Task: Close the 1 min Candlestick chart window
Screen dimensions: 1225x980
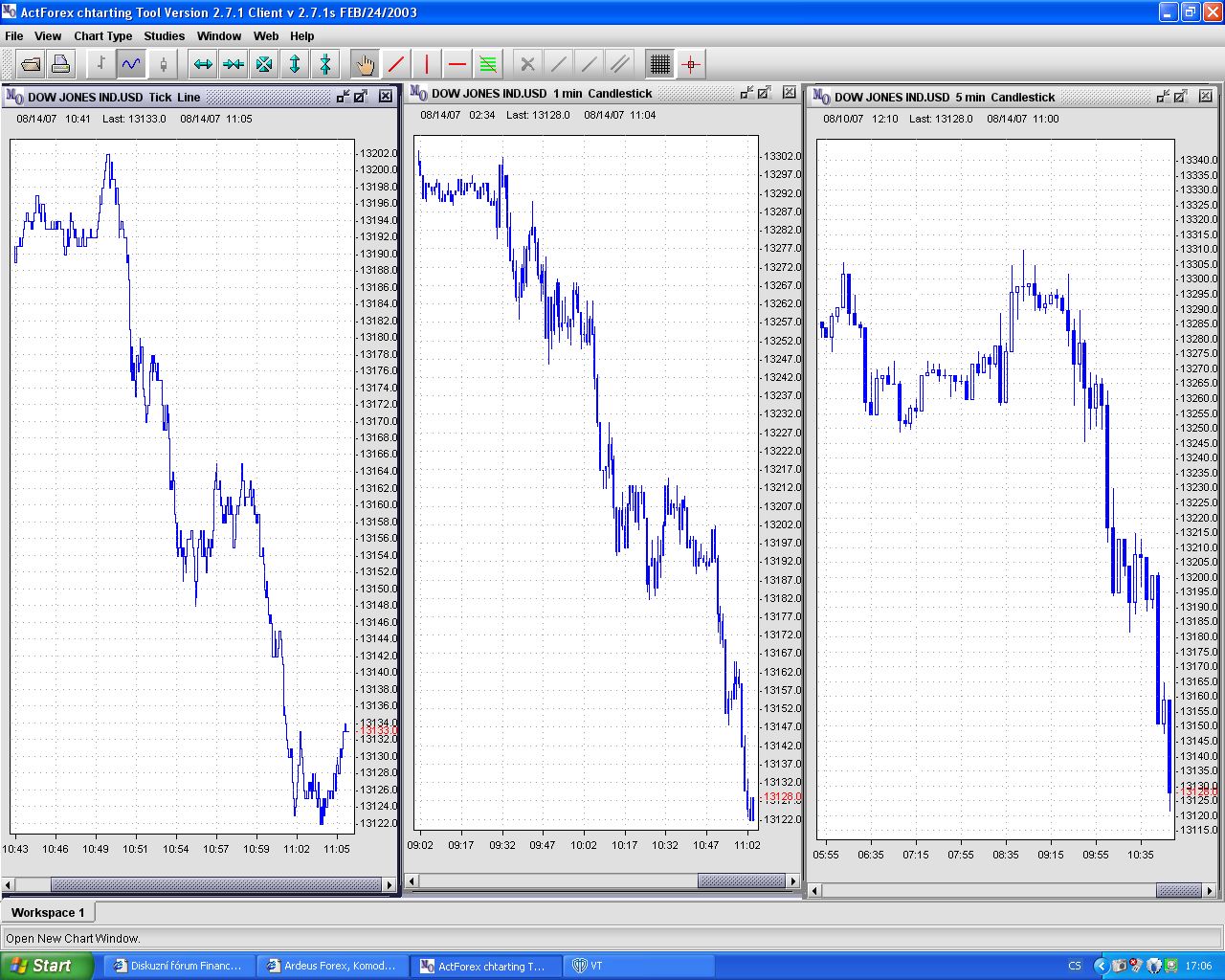Action: (790, 93)
